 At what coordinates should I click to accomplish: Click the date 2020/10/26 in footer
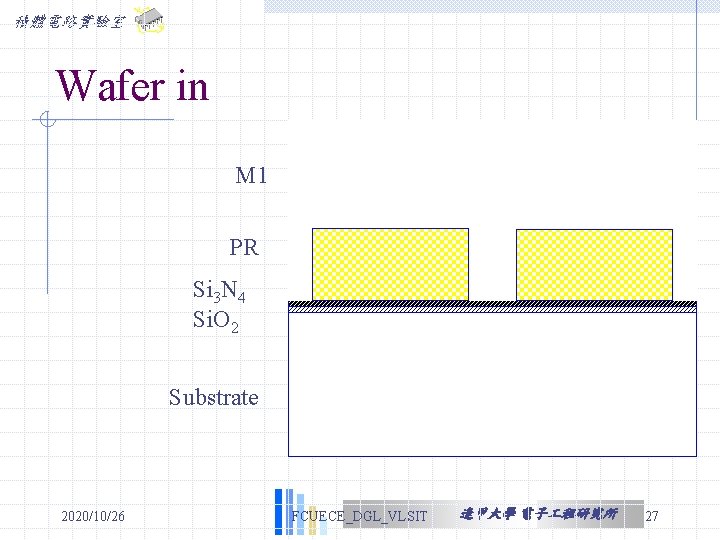point(93,516)
